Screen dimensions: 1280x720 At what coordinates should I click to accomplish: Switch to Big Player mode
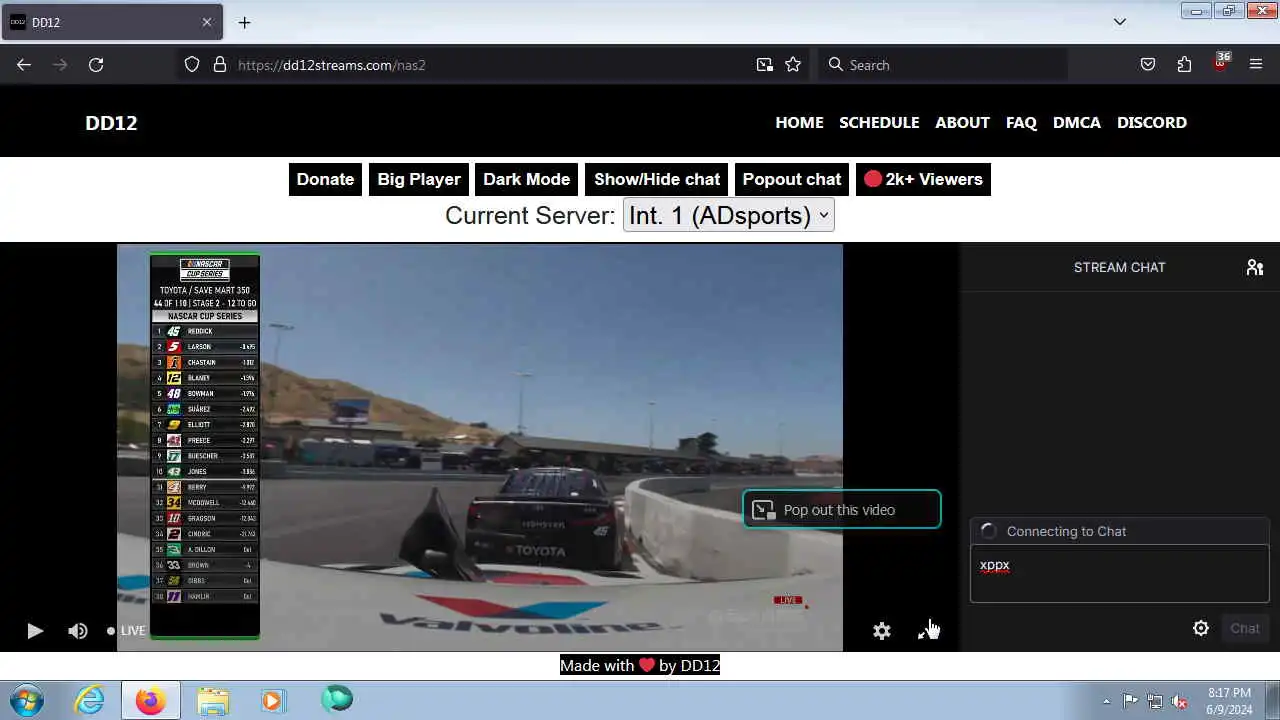tap(419, 179)
